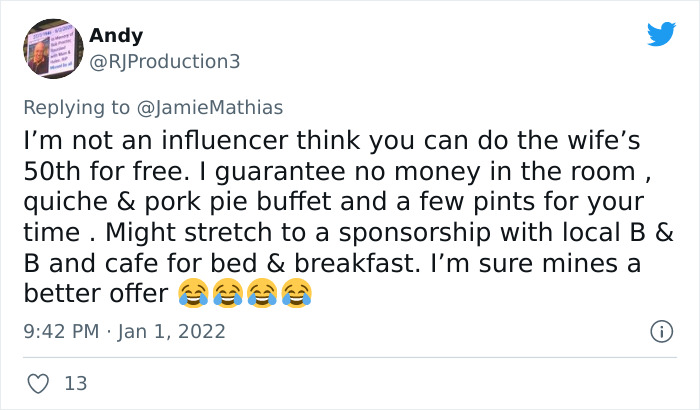700x410 pixels.
Task: Click the "better offer" text
Action: click(93, 294)
